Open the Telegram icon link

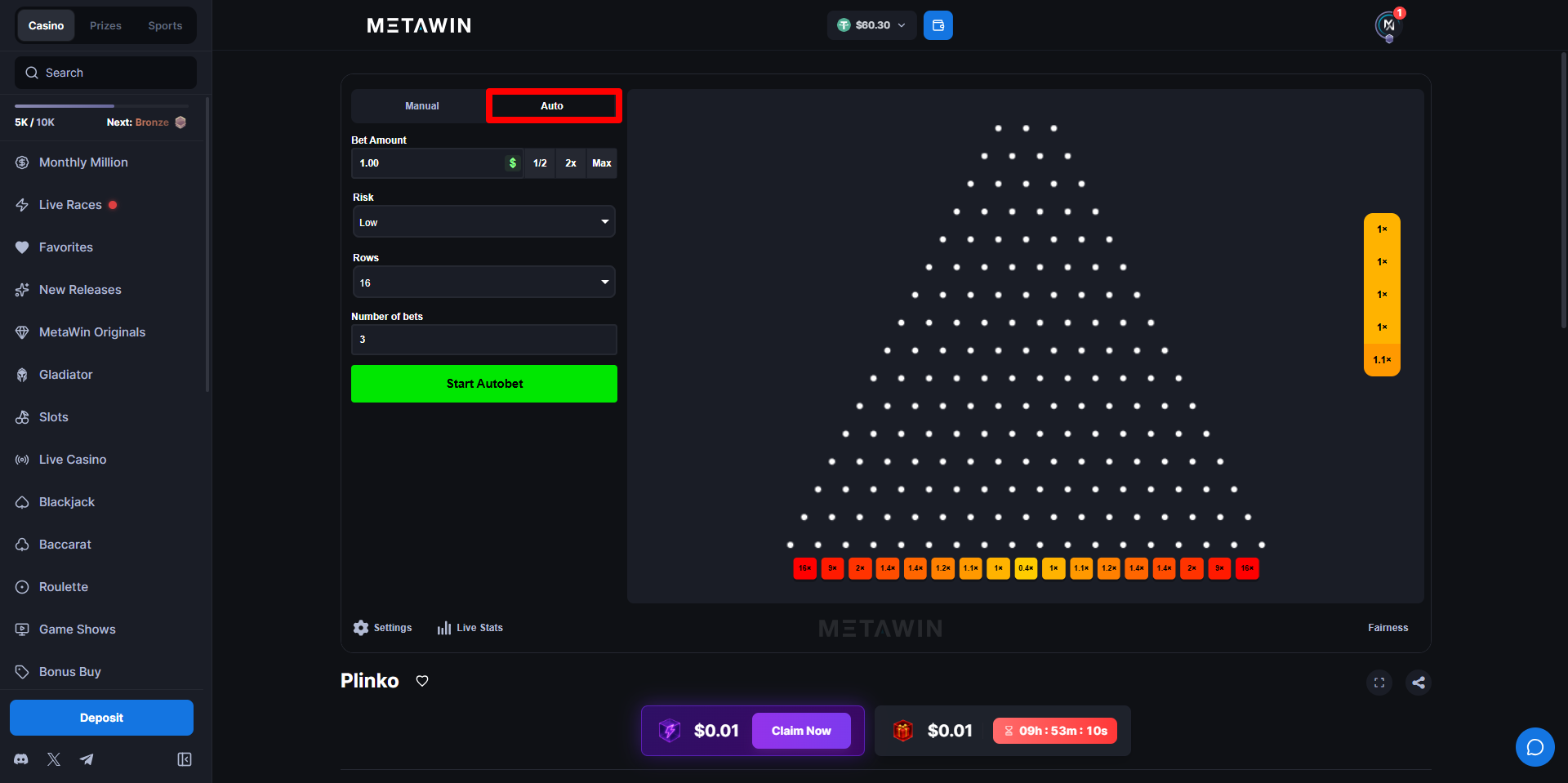(87, 759)
